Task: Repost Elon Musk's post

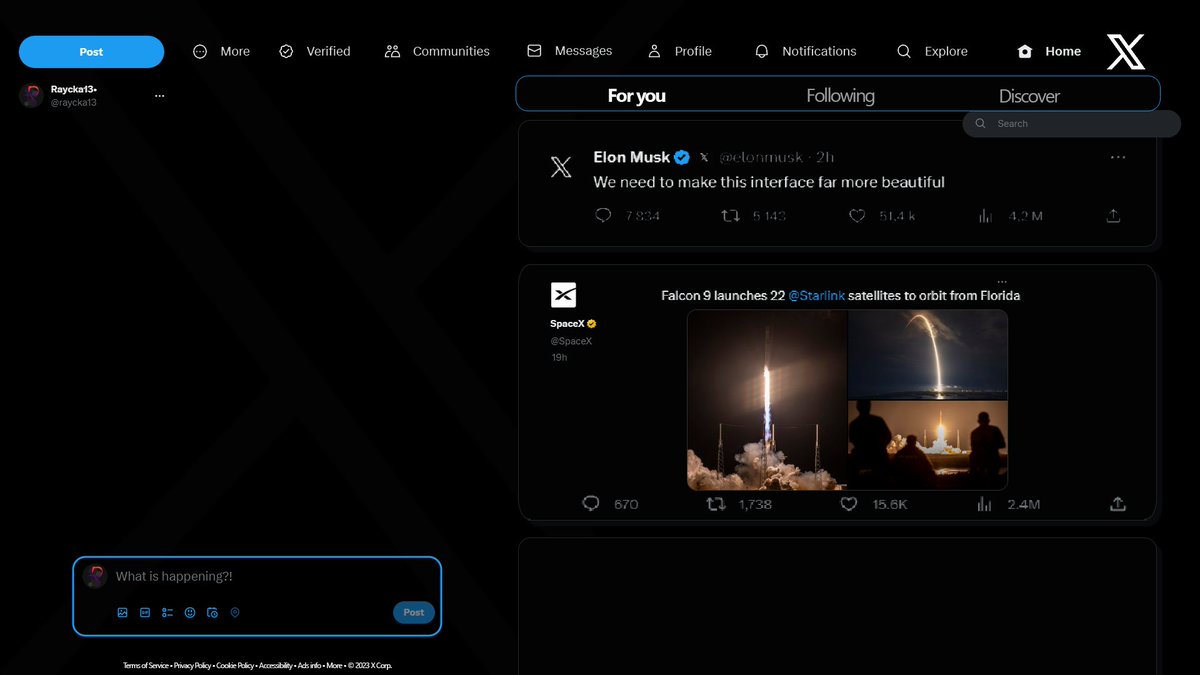Action: tap(731, 215)
